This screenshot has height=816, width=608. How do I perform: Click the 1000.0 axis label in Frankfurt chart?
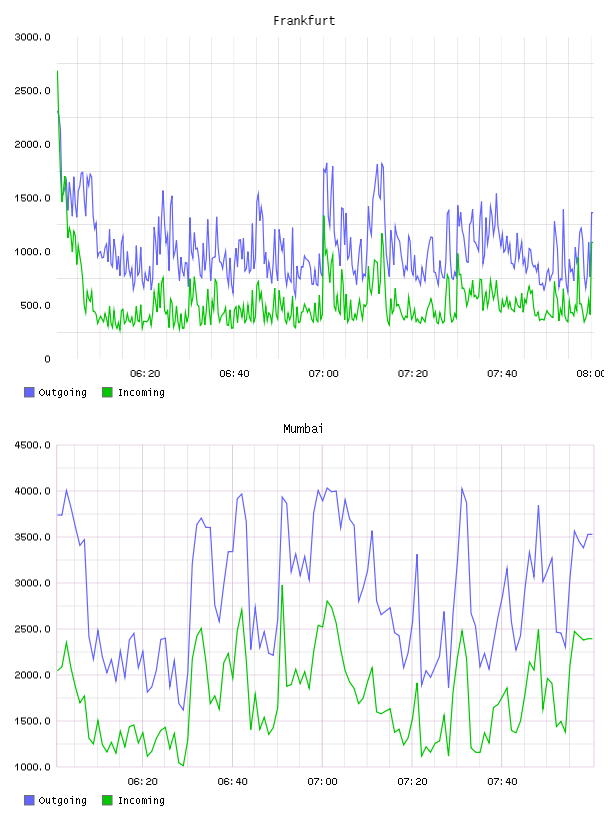tap(32, 252)
